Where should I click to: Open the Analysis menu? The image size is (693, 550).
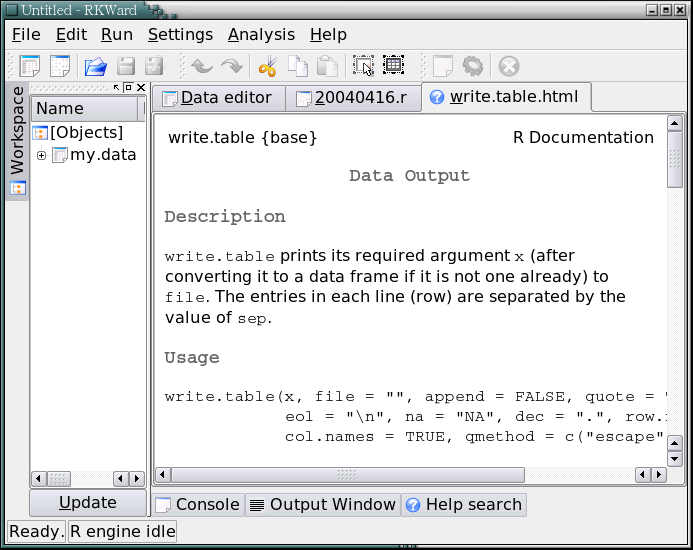261,34
